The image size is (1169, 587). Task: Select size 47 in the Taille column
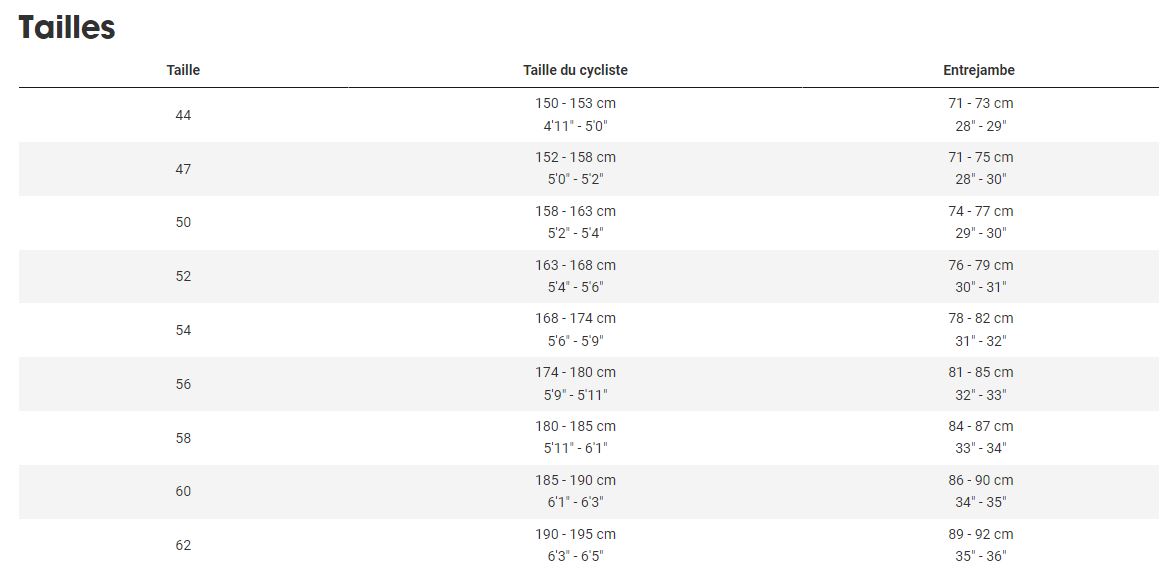click(x=183, y=169)
